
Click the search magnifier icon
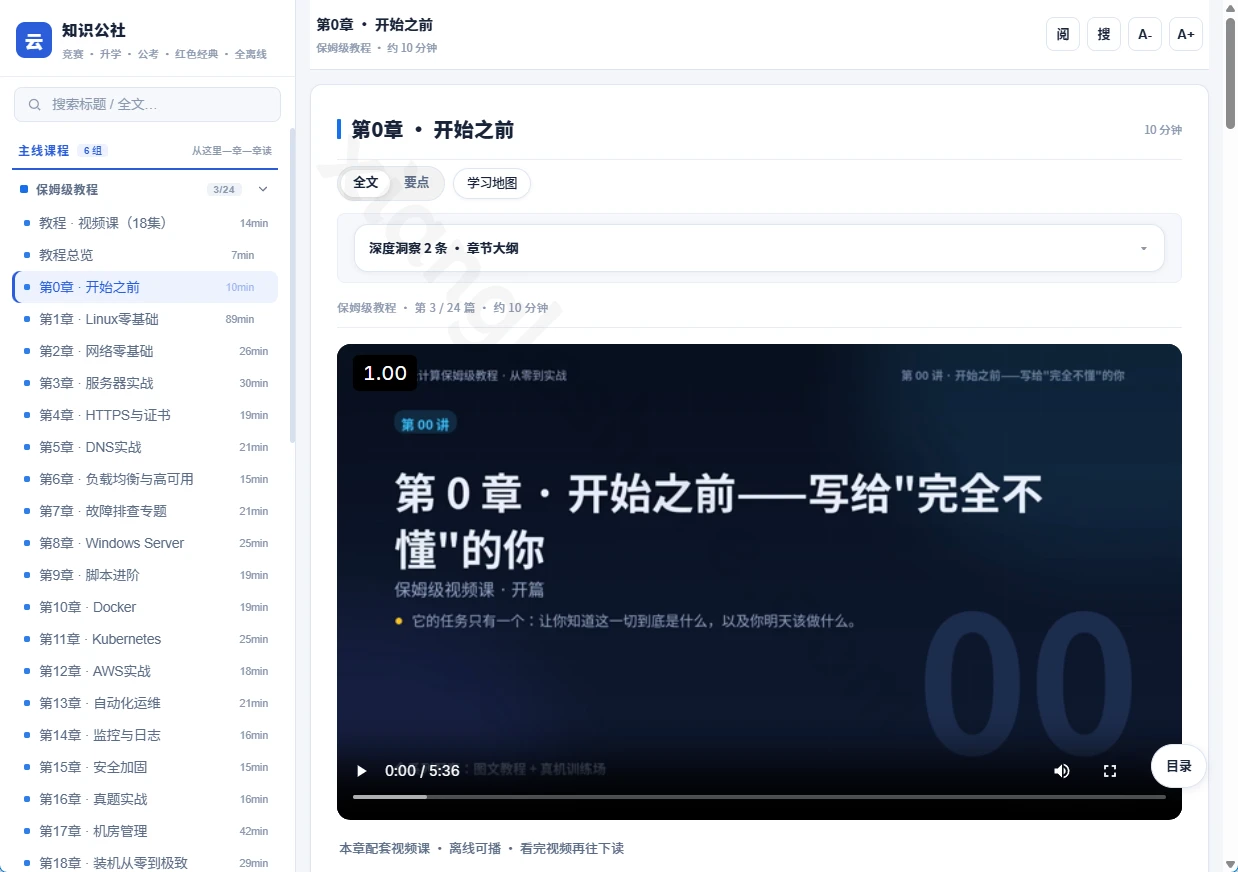click(35, 104)
